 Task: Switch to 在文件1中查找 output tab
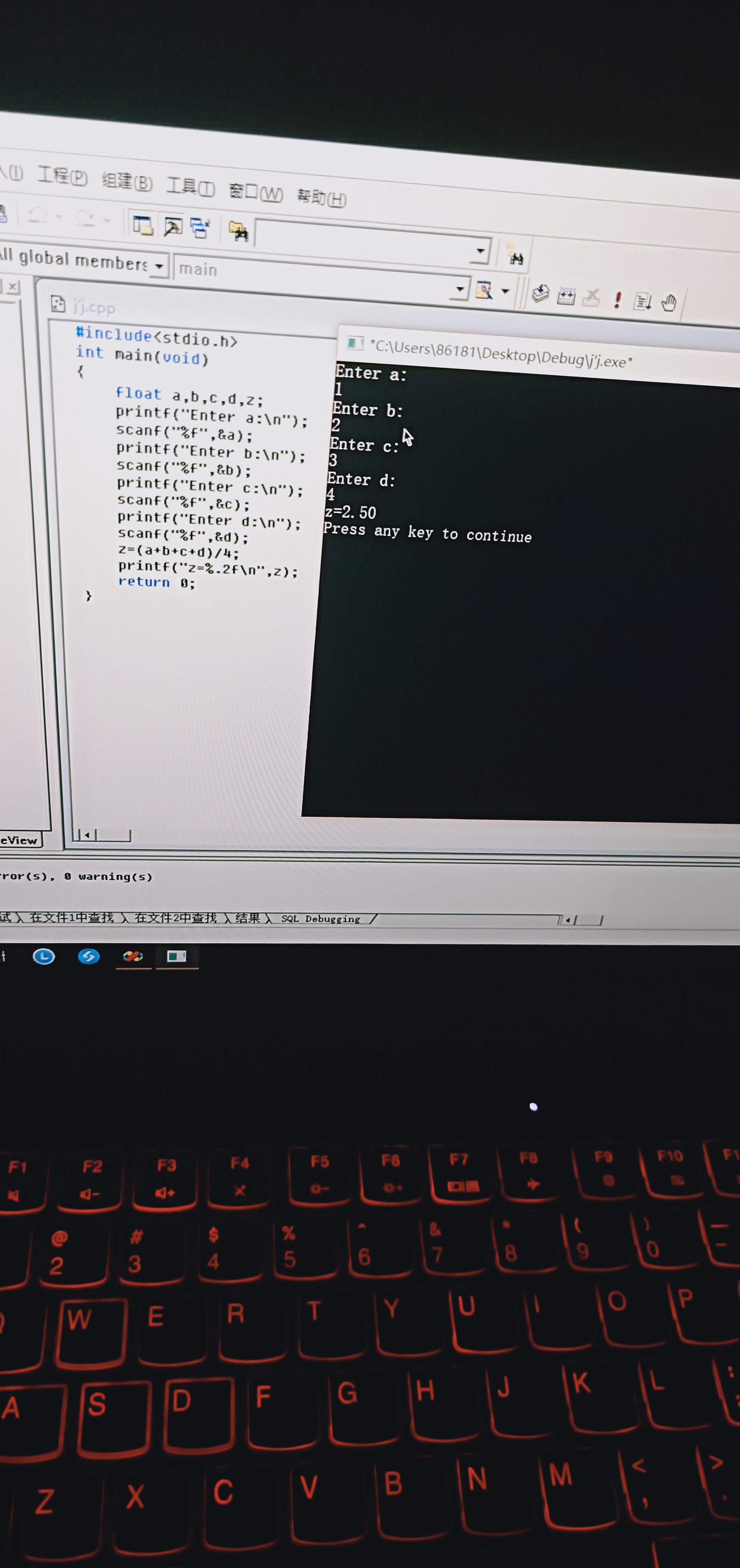tap(72, 917)
